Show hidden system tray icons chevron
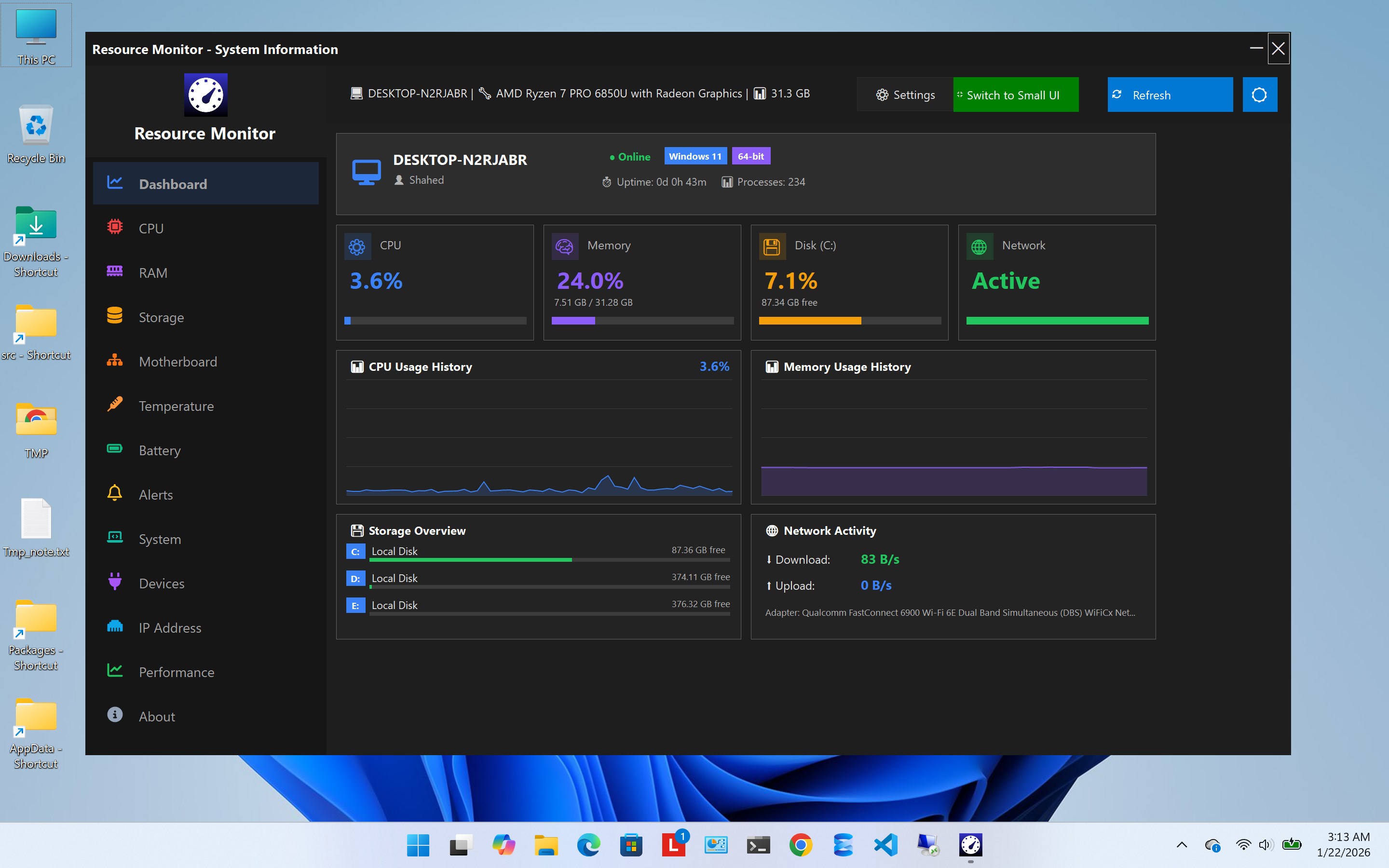Viewport: 1389px width, 868px height. [1181, 845]
